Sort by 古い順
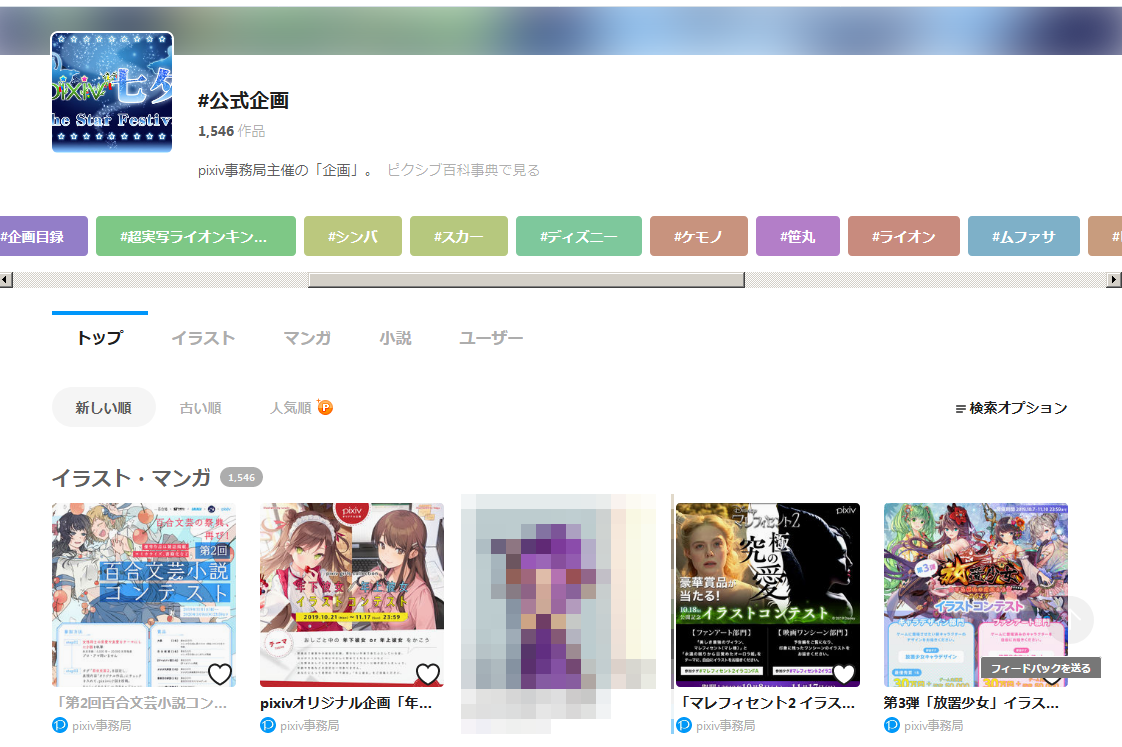The height and width of the screenshot is (747, 1122). click(200, 408)
